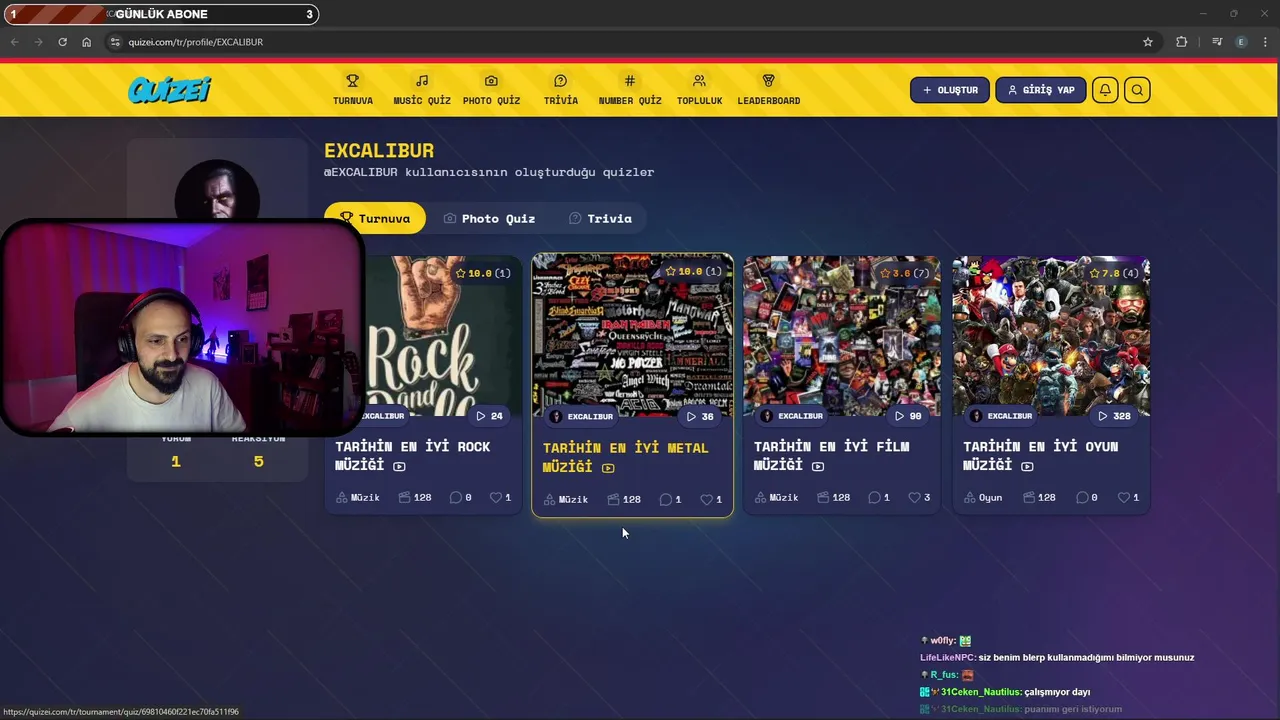Open Tarihin En İyi Metal Müziği title

[625, 456]
